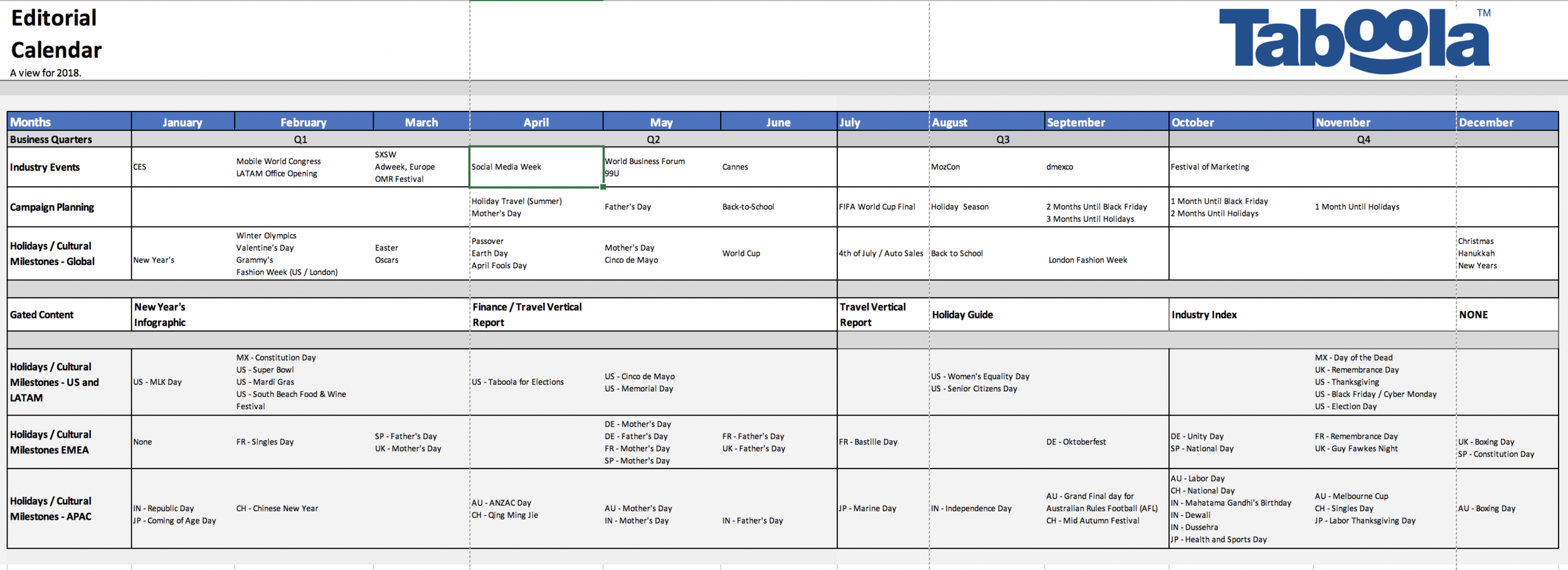Image resolution: width=1568 pixels, height=570 pixels.
Task: Select the Q4 quarter cell
Action: point(1364,139)
